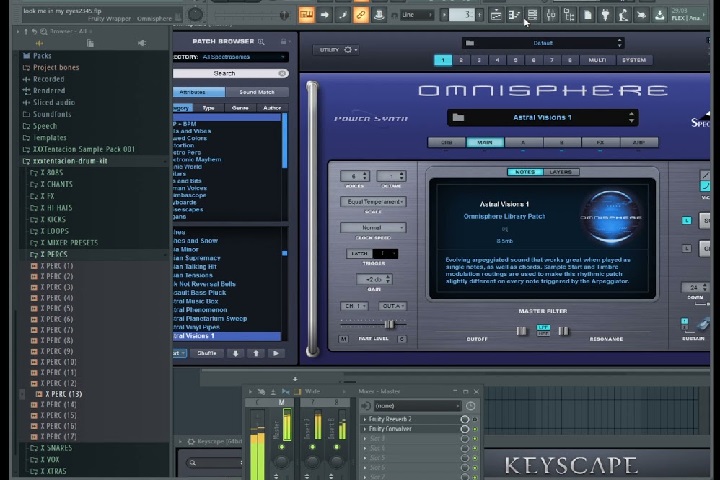Screen dimensions: 720x480
Task: Mute the part with the M button
Action: pyautogui.click(x=343, y=339)
